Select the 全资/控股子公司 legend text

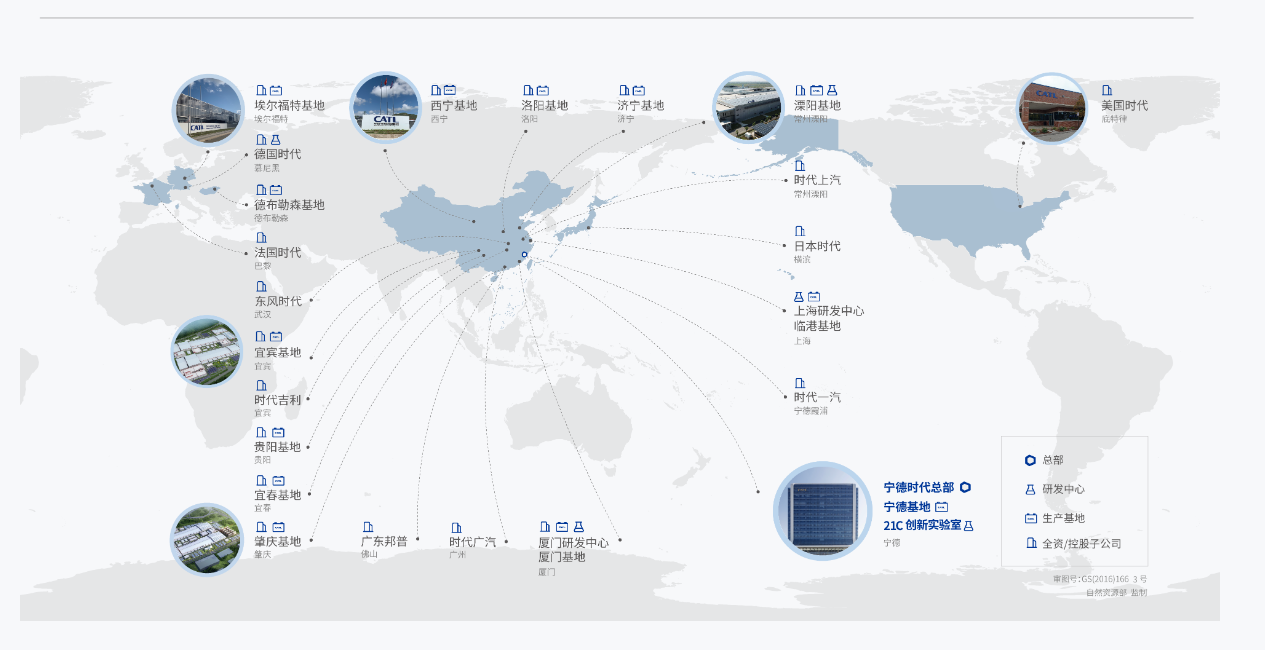click(1081, 544)
